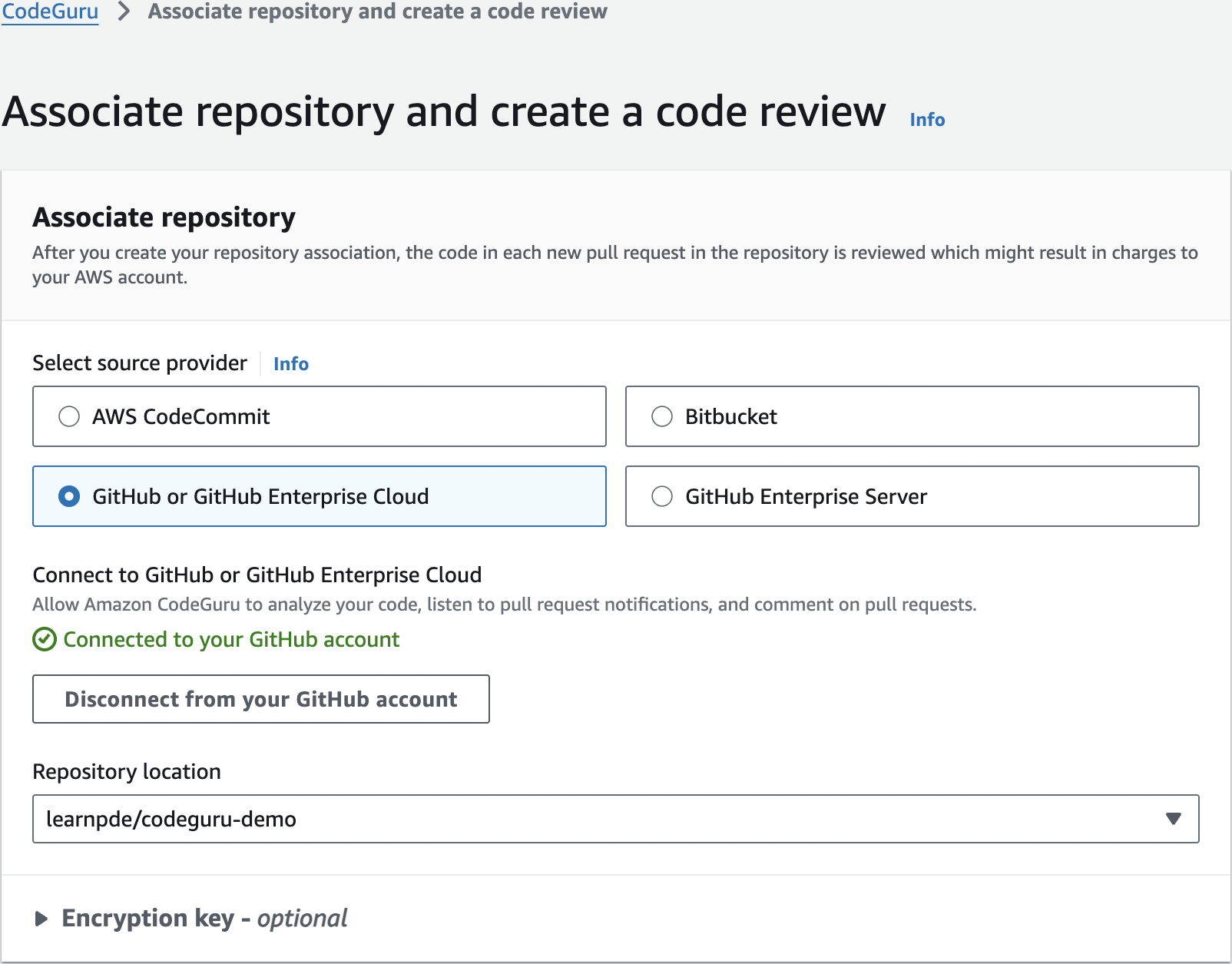Click Disconnect from your GitHub account button
The width and height of the screenshot is (1232, 964).
pyautogui.click(x=261, y=699)
